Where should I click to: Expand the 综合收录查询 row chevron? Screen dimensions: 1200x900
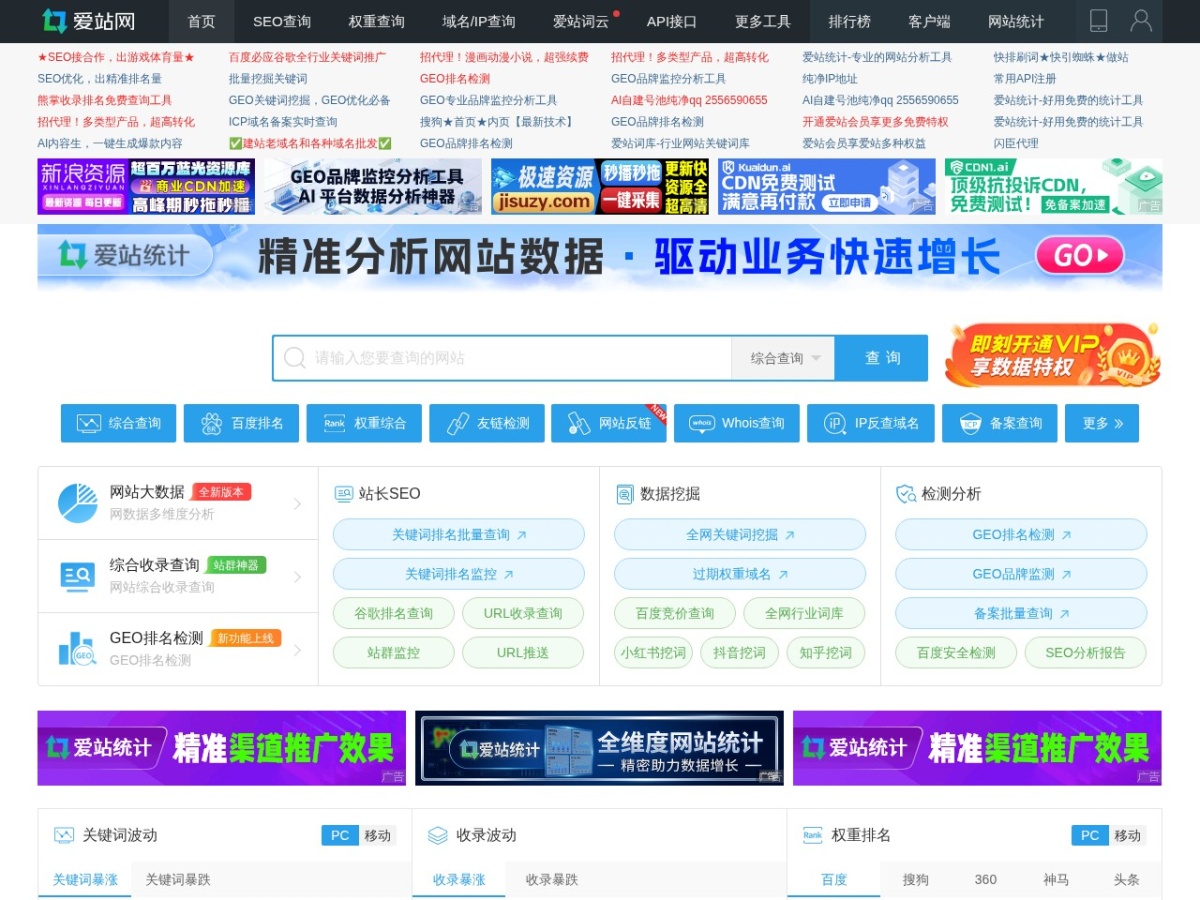tap(297, 577)
